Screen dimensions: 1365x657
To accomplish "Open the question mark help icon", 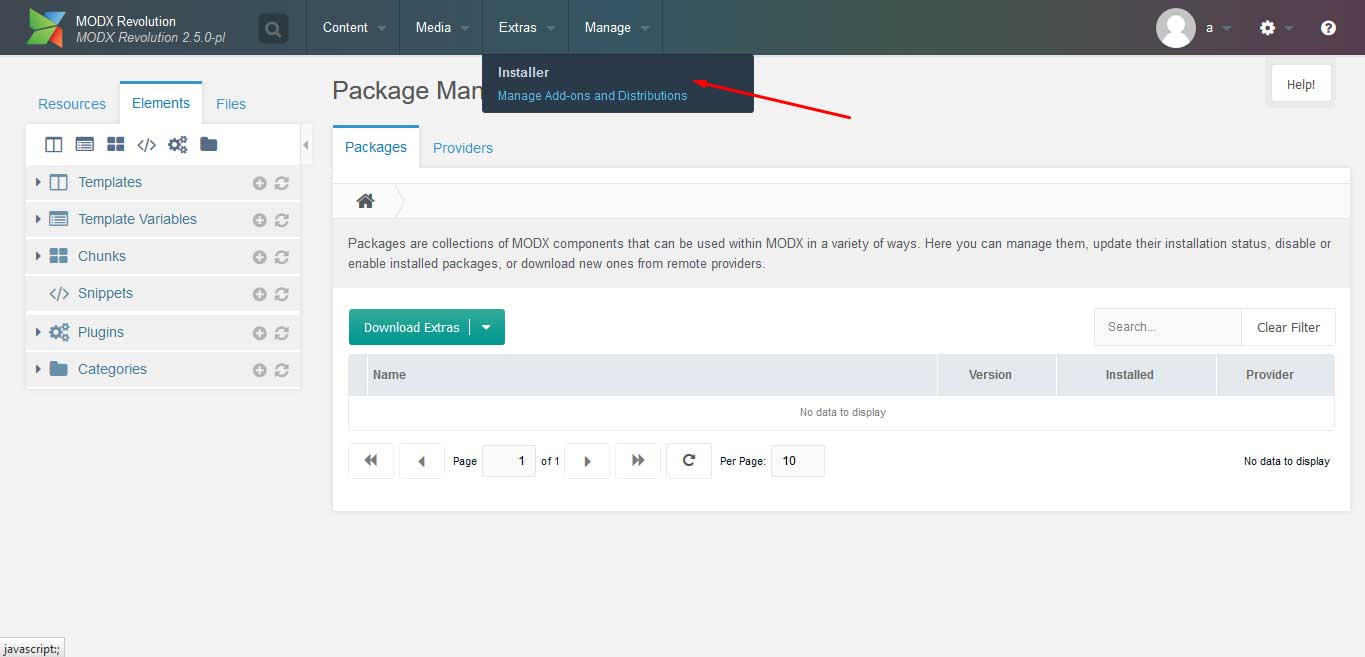I will (x=1328, y=28).
